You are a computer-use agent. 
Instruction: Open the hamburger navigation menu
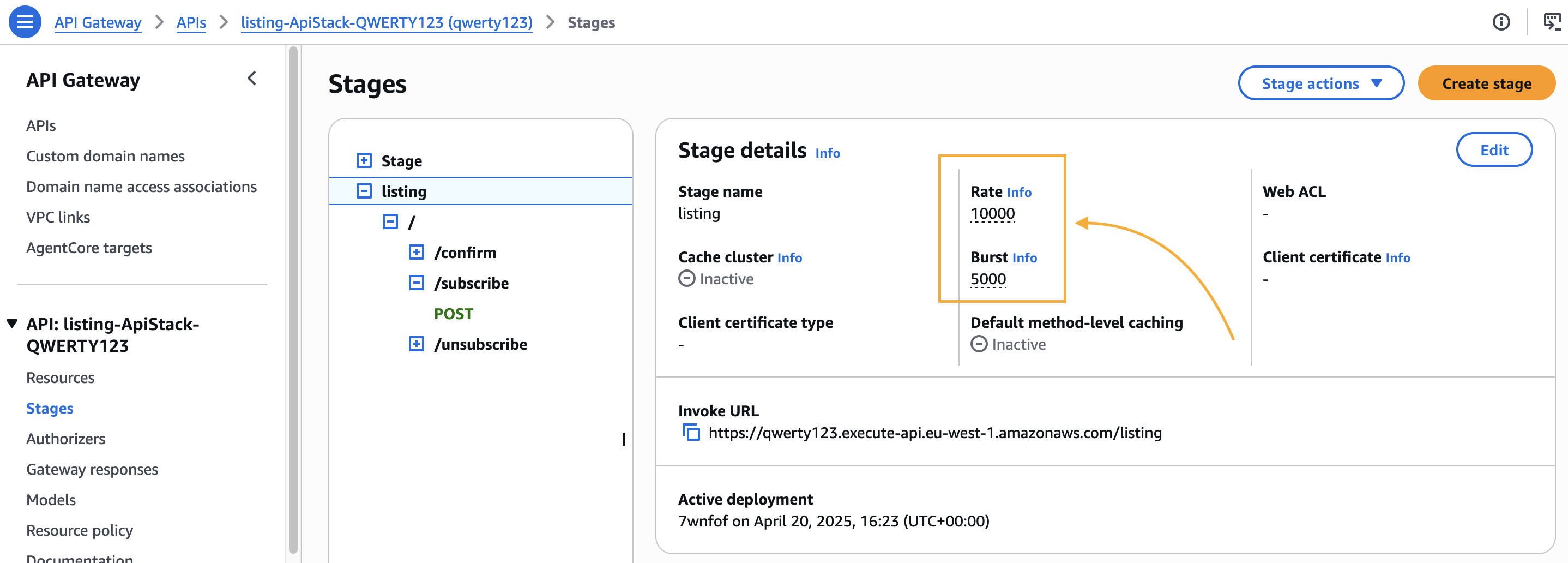point(25,22)
